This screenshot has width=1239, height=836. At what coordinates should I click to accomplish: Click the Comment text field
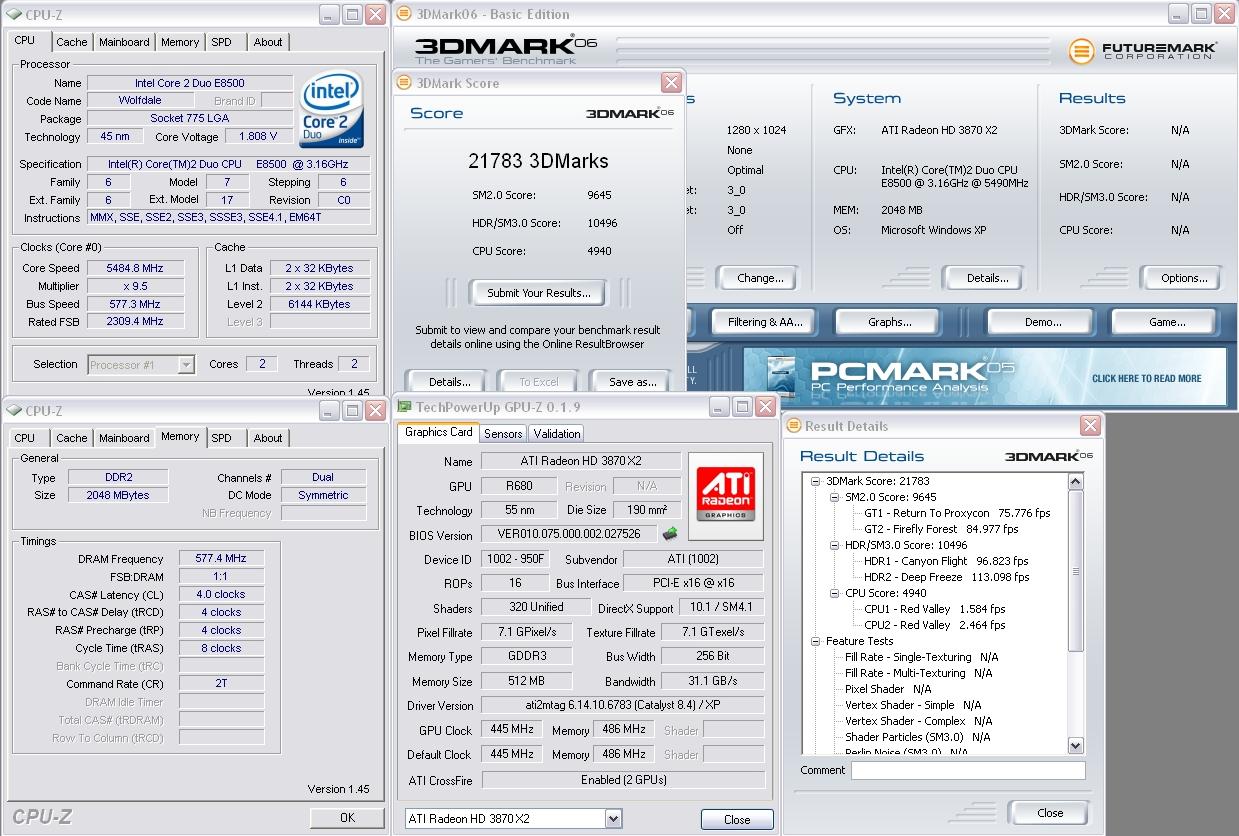tap(968, 770)
